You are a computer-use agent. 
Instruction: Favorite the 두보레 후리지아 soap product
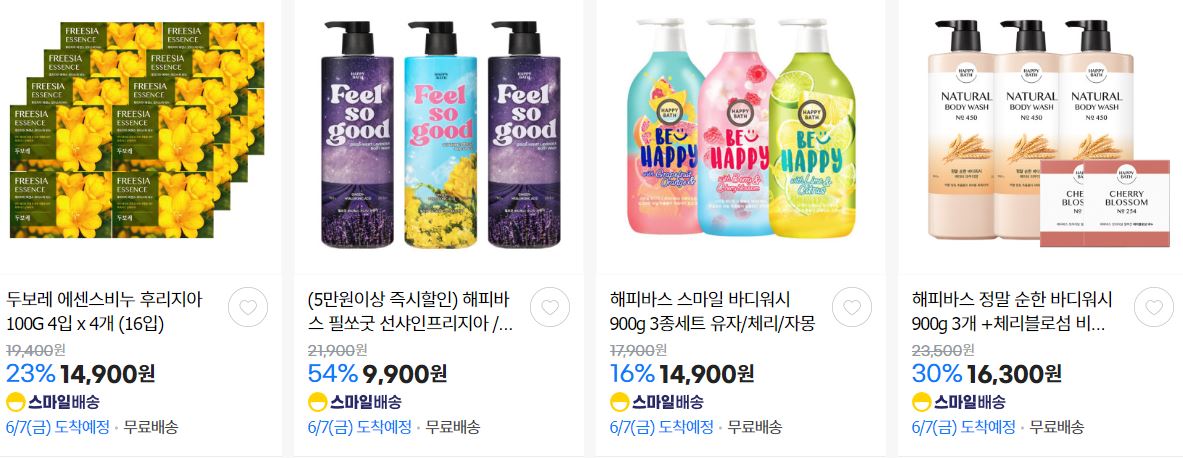coord(247,307)
